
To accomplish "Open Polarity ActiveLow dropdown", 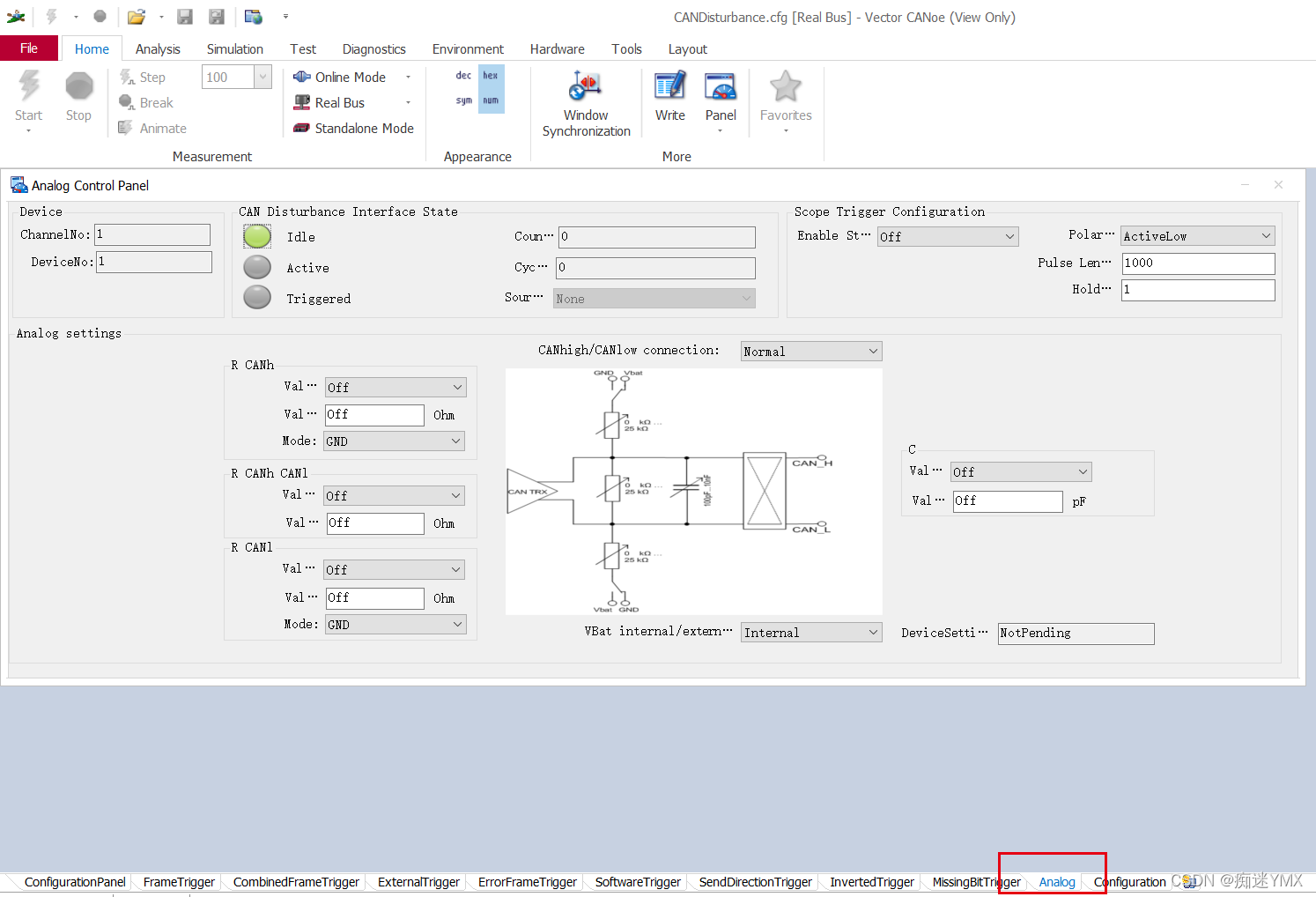I will 1197,236.
